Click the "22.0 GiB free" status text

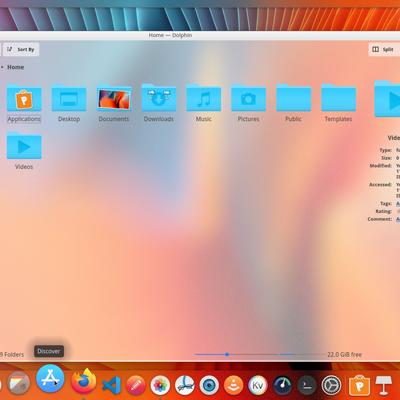point(344,354)
